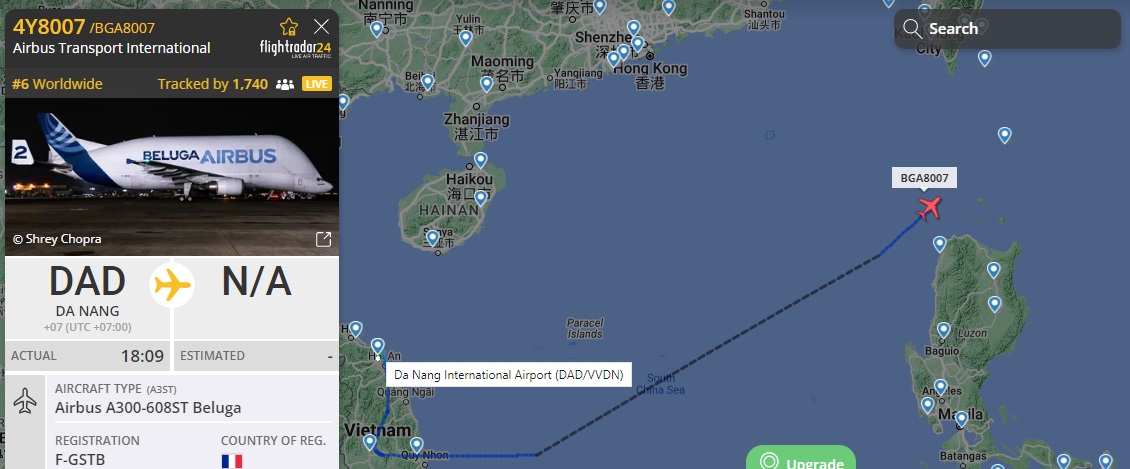Click the red BGA8007 airplane icon on the map

[x=930, y=207]
